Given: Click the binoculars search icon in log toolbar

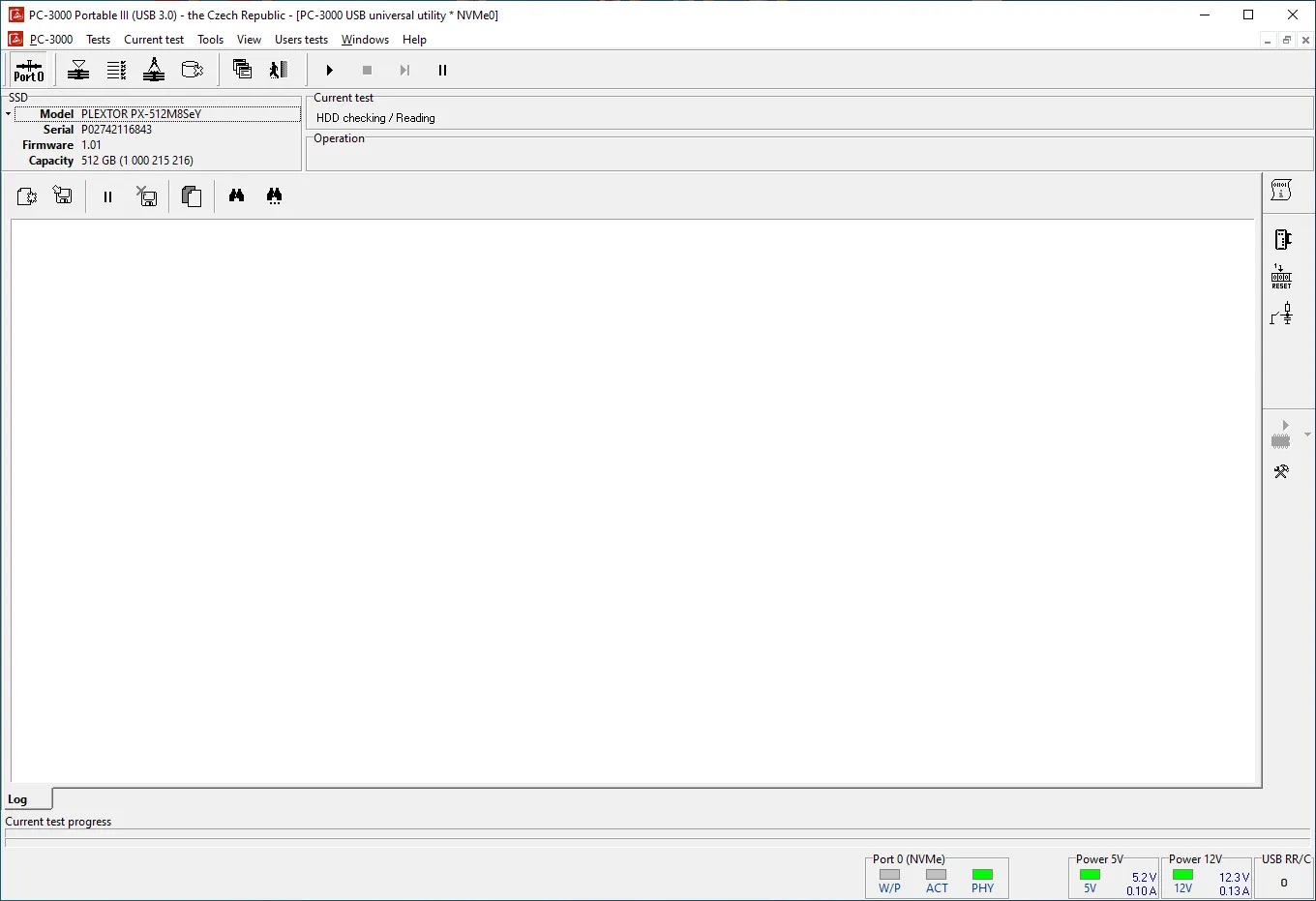Looking at the screenshot, I should 236,196.
